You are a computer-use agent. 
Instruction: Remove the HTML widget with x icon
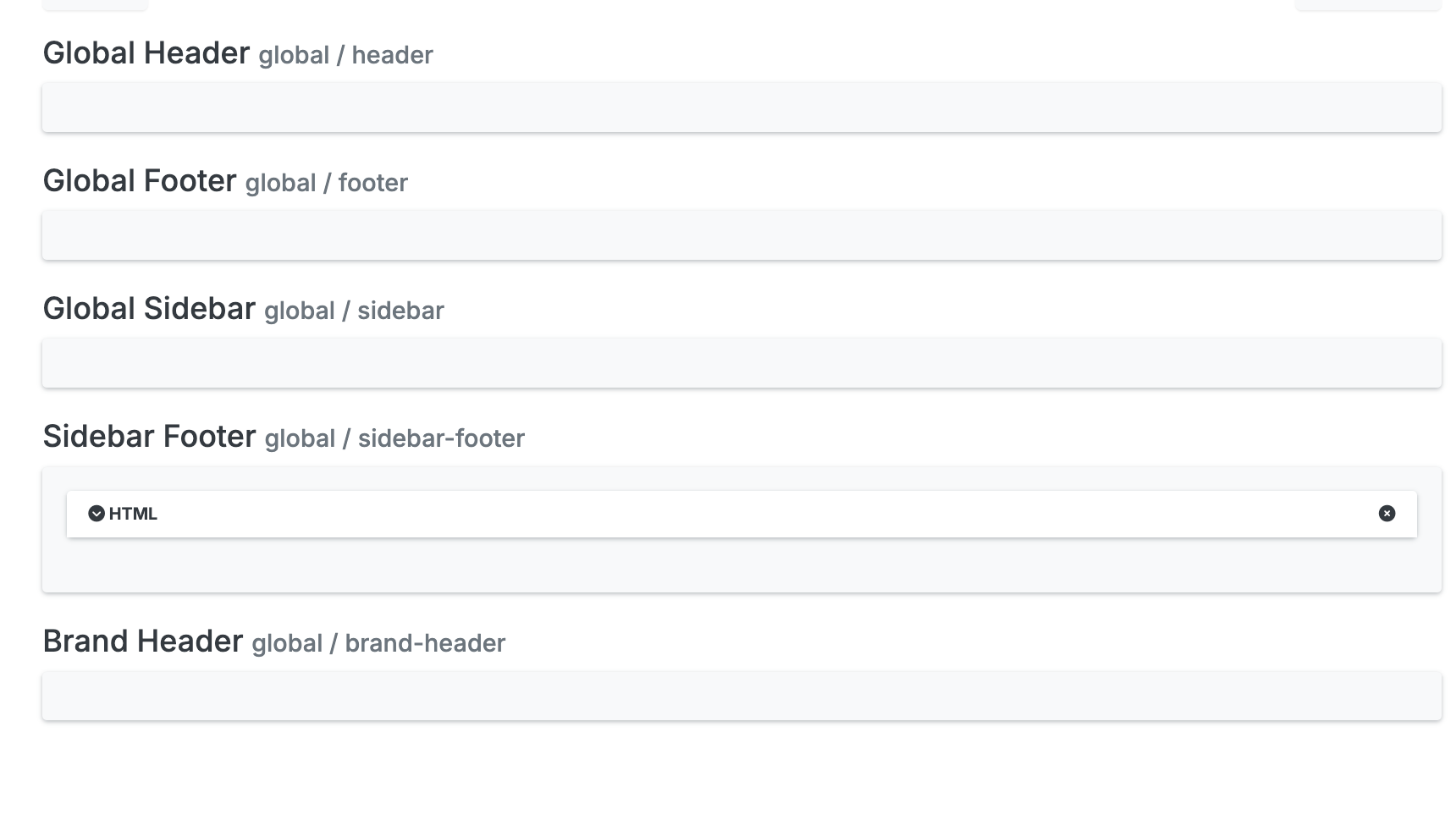(x=1387, y=514)
